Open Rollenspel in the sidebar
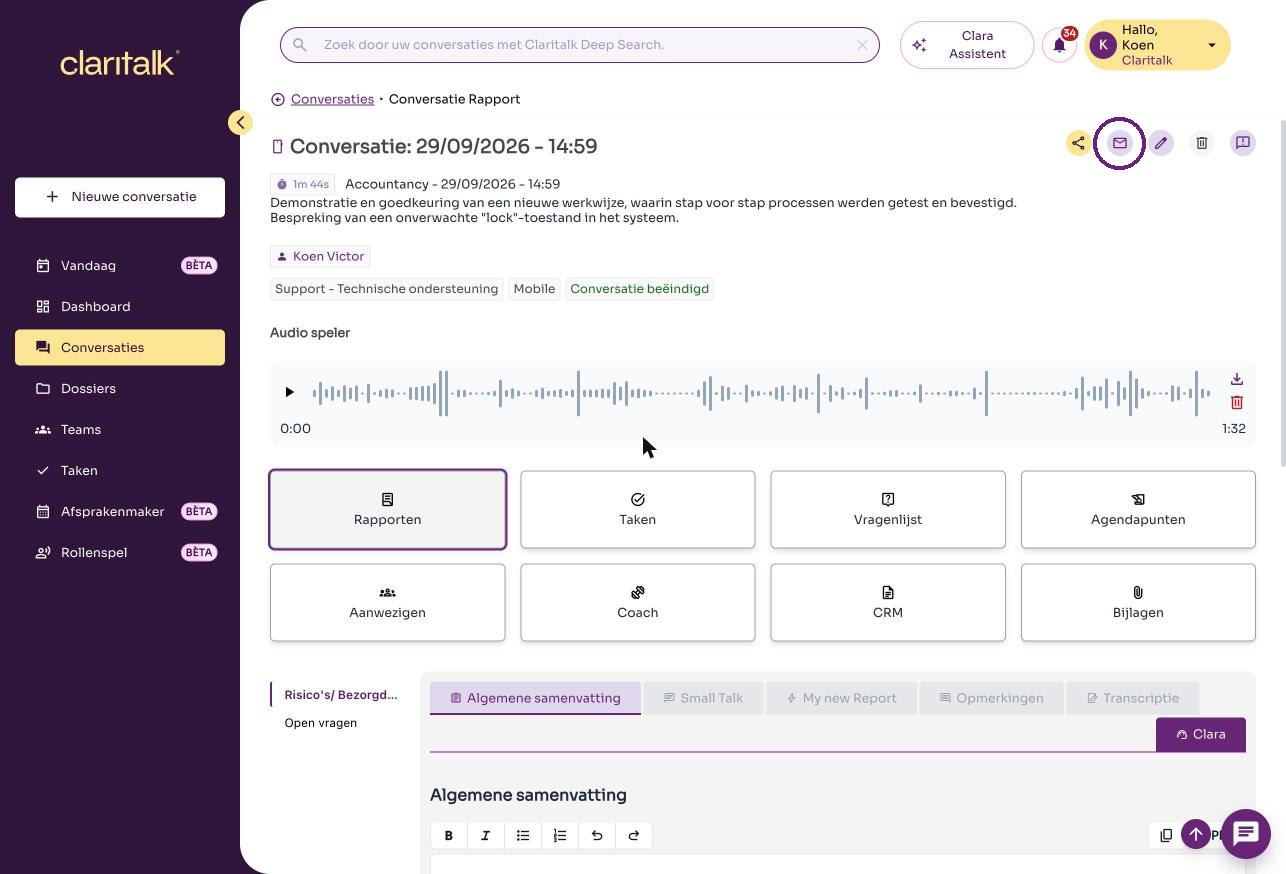 [x=120, y=553]
